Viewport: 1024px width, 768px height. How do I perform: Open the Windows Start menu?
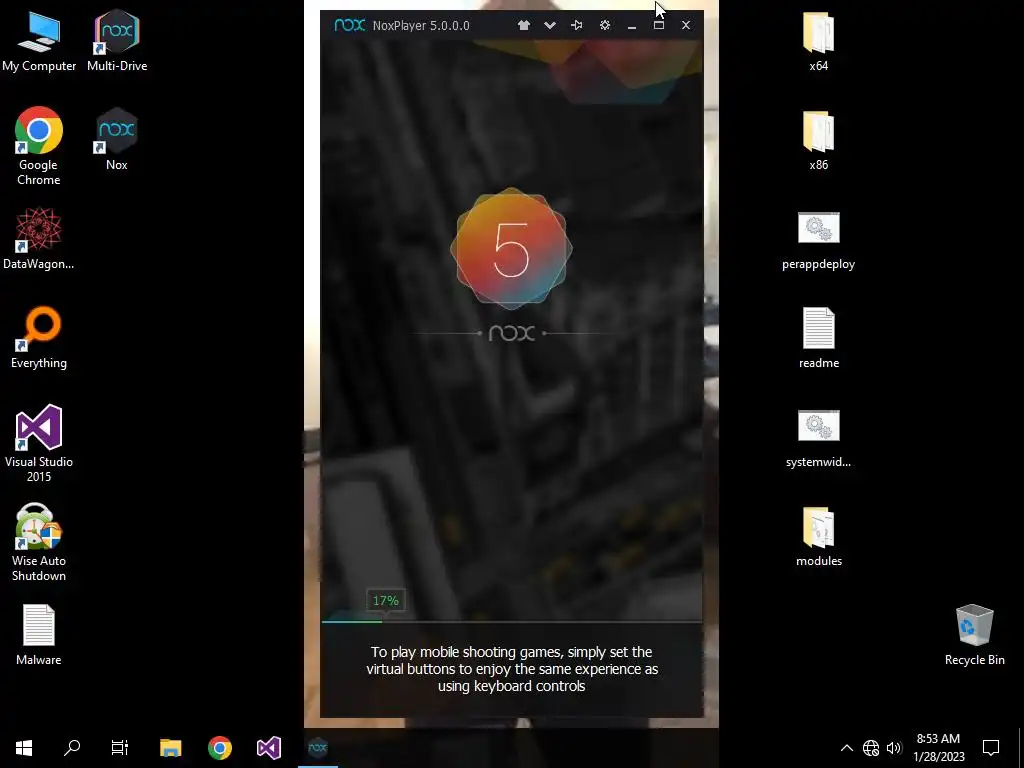point(24,748)
